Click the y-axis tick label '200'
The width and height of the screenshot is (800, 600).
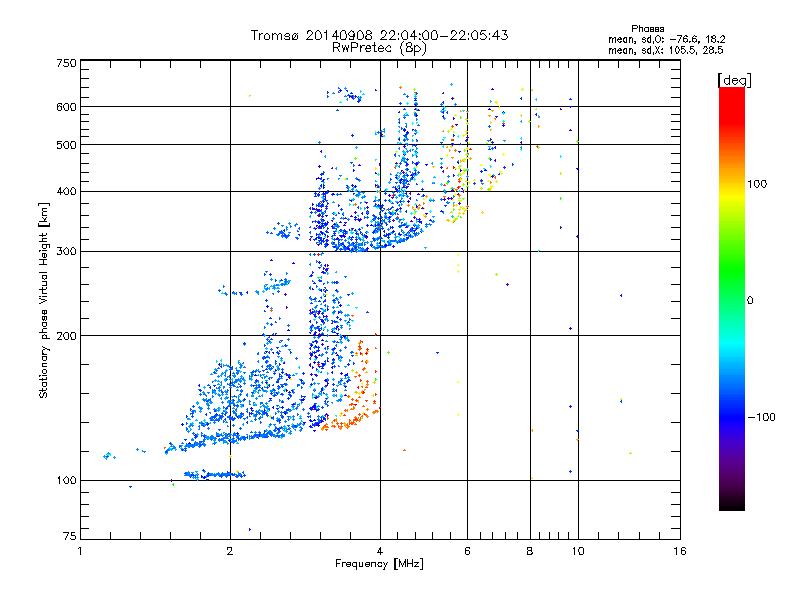[x=67, y=336]
